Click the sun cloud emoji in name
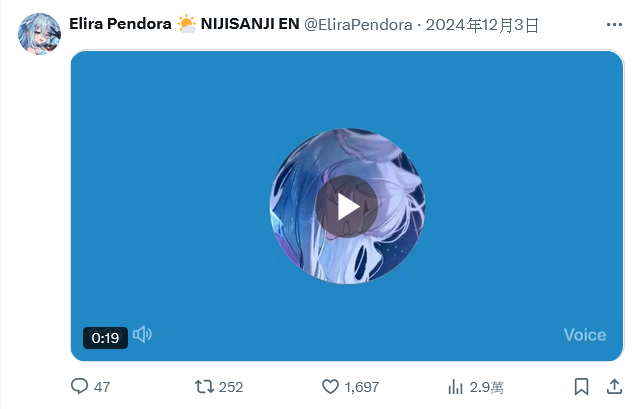 click(x=186, y=24)
